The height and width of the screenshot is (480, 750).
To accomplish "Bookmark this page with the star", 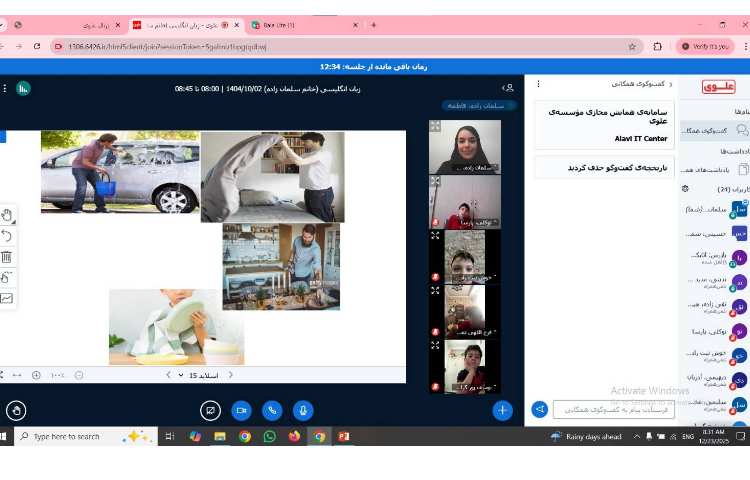I will tap(632, 46).
